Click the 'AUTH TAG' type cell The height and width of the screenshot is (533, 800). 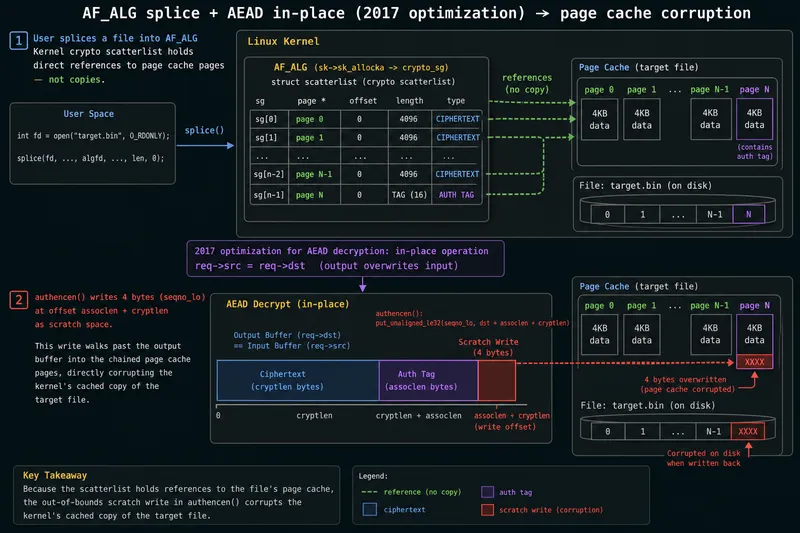coord(456,195)
